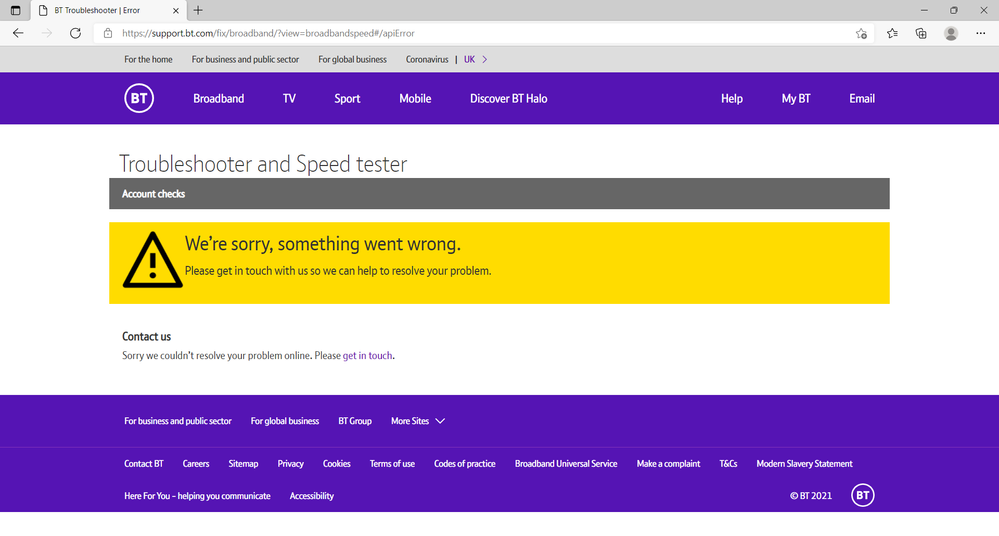Open new browser tab with plus button
Screen dimensions: 999x536
point(198,10)
